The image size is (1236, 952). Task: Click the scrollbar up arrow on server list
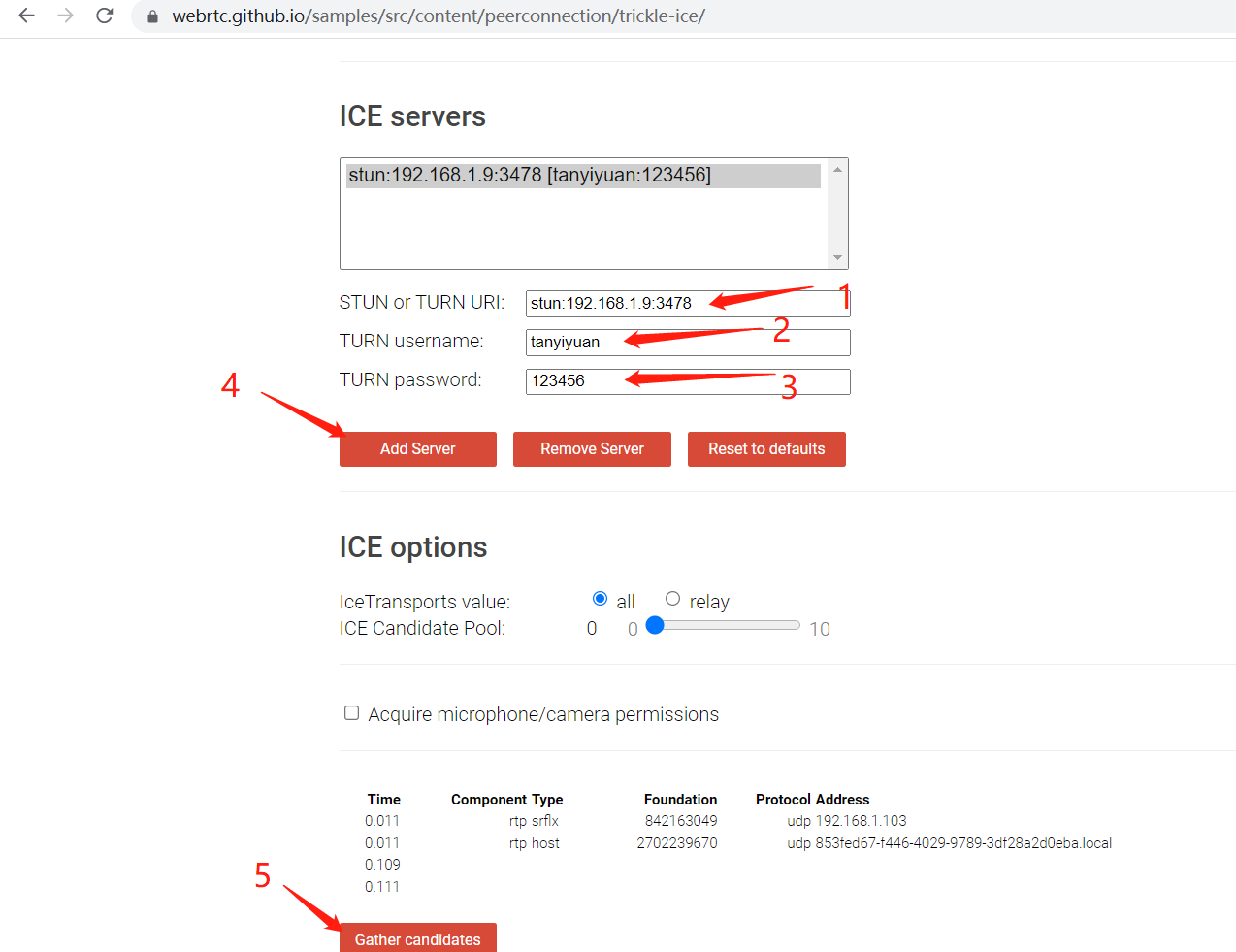click(836, 167)
